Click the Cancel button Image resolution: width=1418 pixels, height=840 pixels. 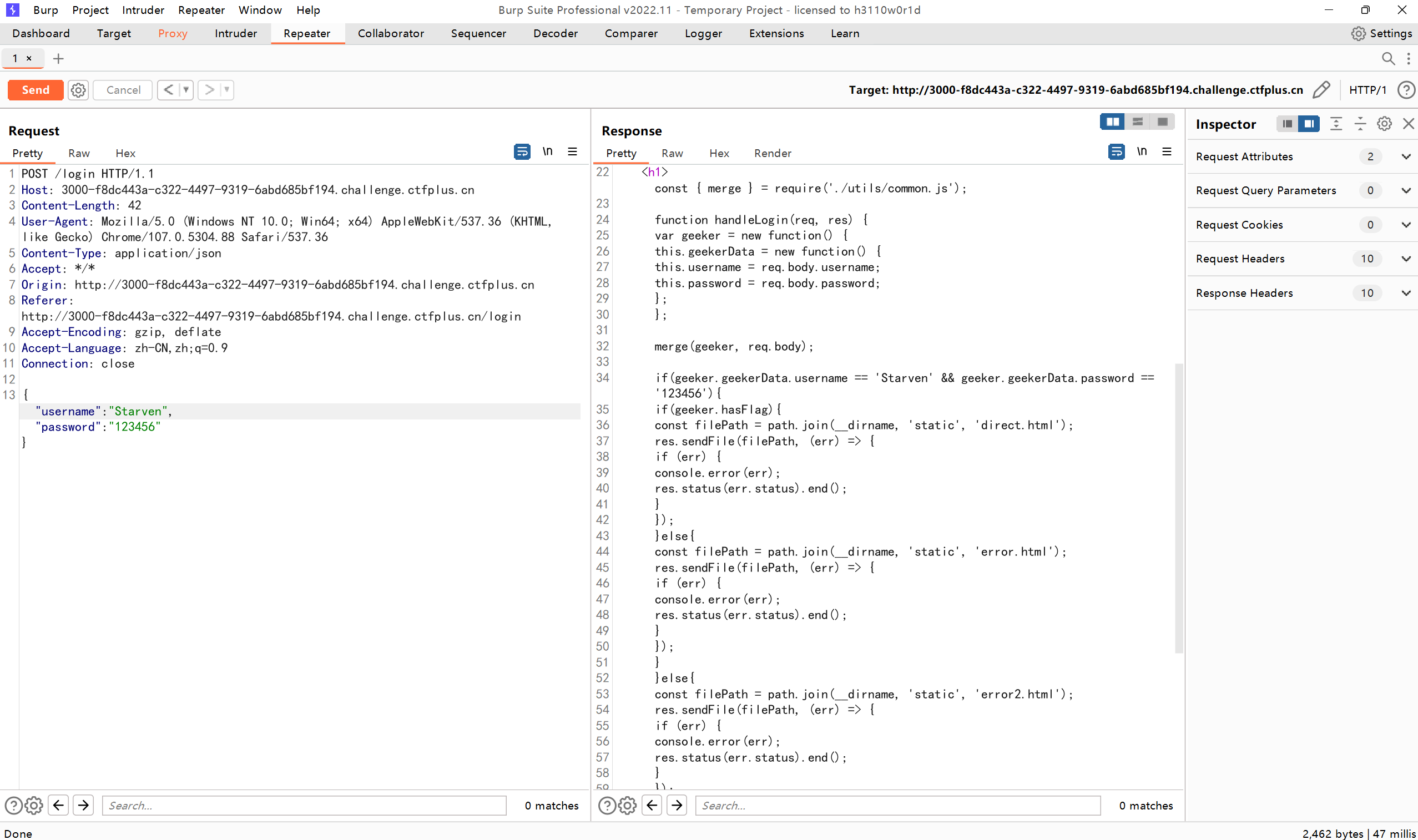click(x=123, y=90)
